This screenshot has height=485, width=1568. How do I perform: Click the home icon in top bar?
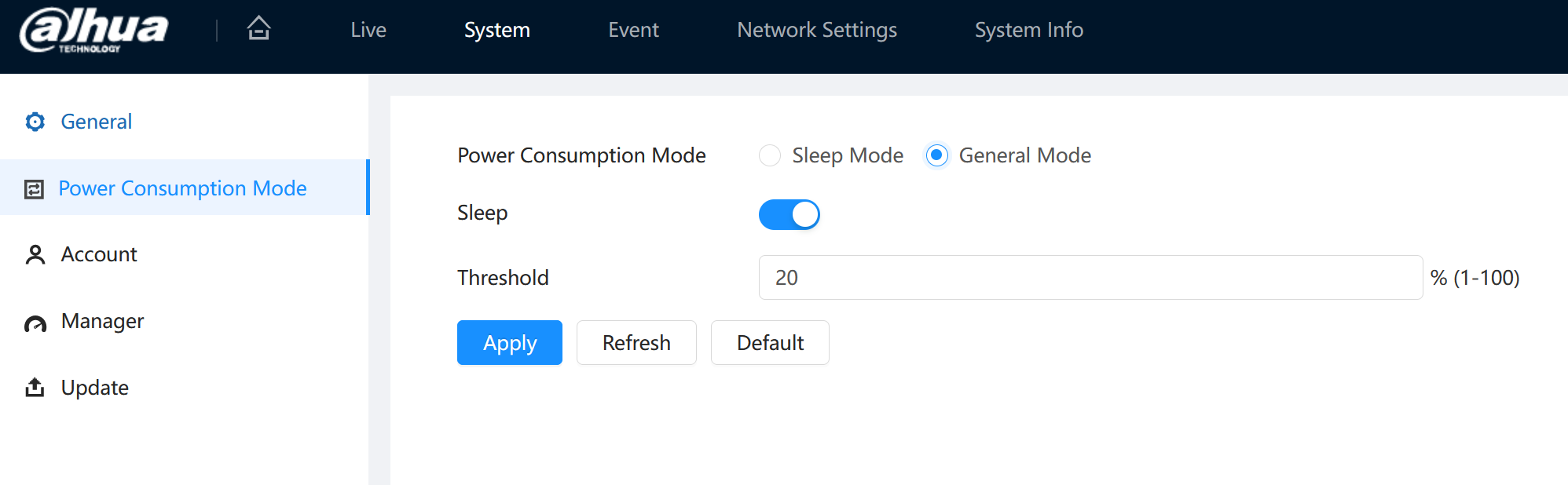pyautogui.click(x=258, y=29)
